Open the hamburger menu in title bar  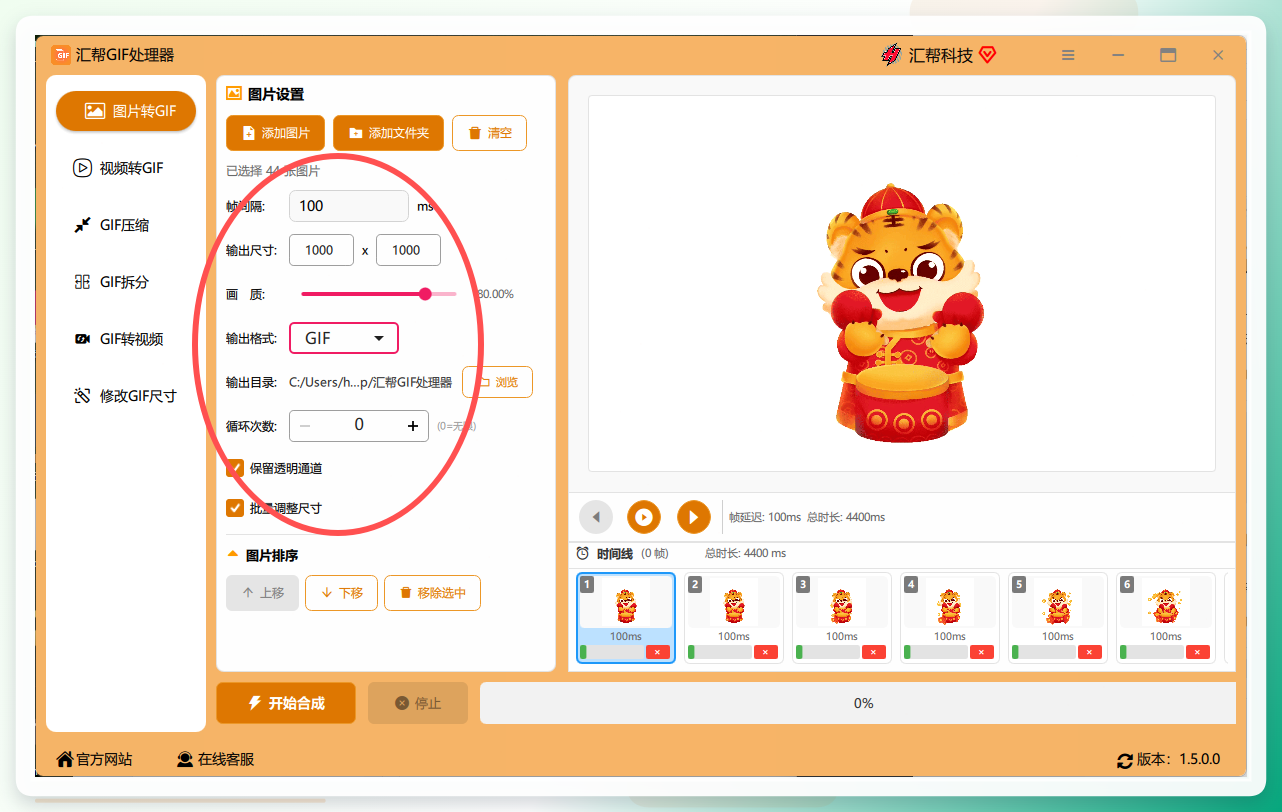click(1068, 55)
